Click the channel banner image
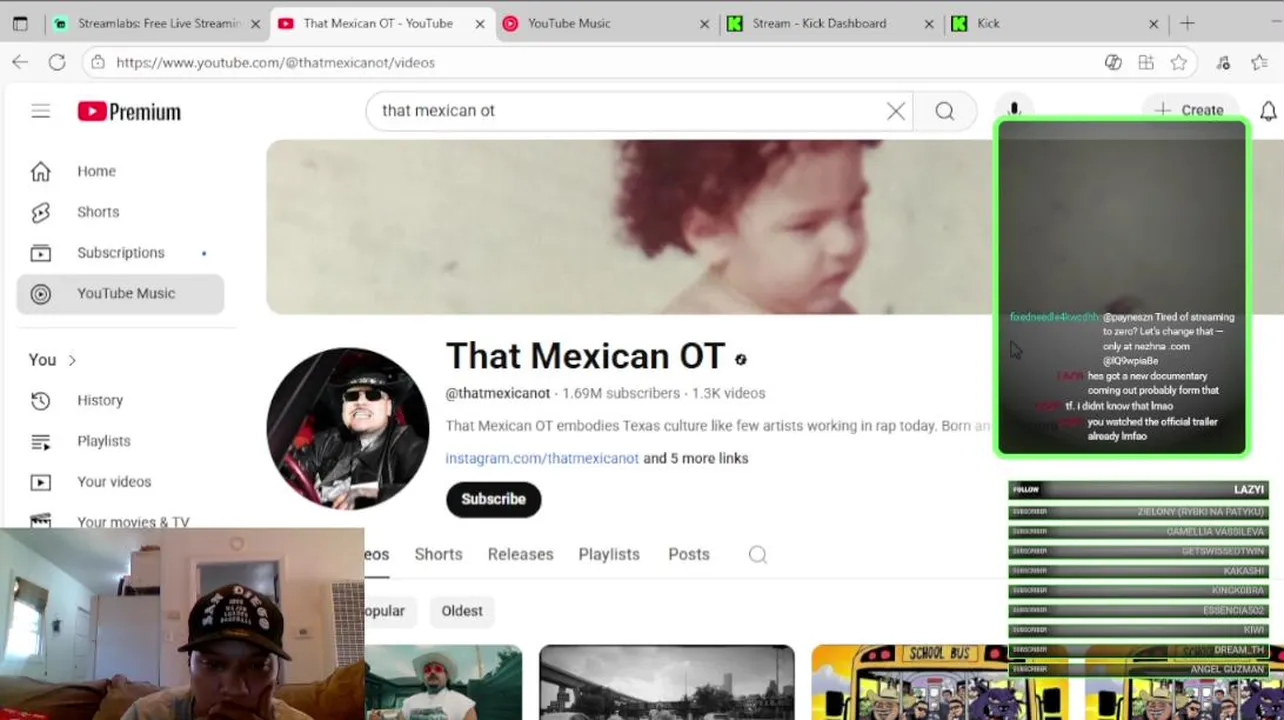The height and width of the screenshot is (720, 1284). coord(630,227)
